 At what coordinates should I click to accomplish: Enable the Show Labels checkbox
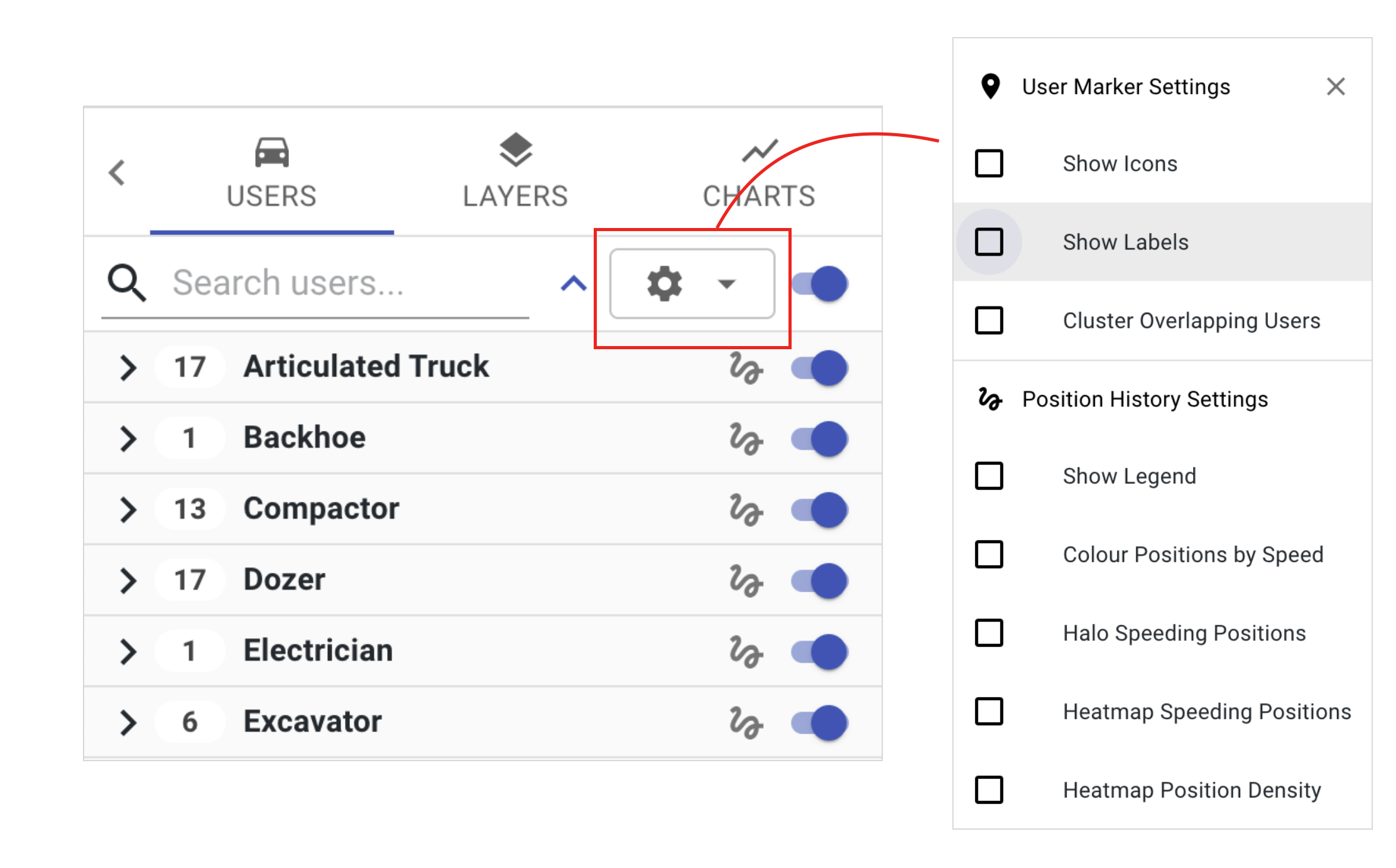(x=989, y=242)
